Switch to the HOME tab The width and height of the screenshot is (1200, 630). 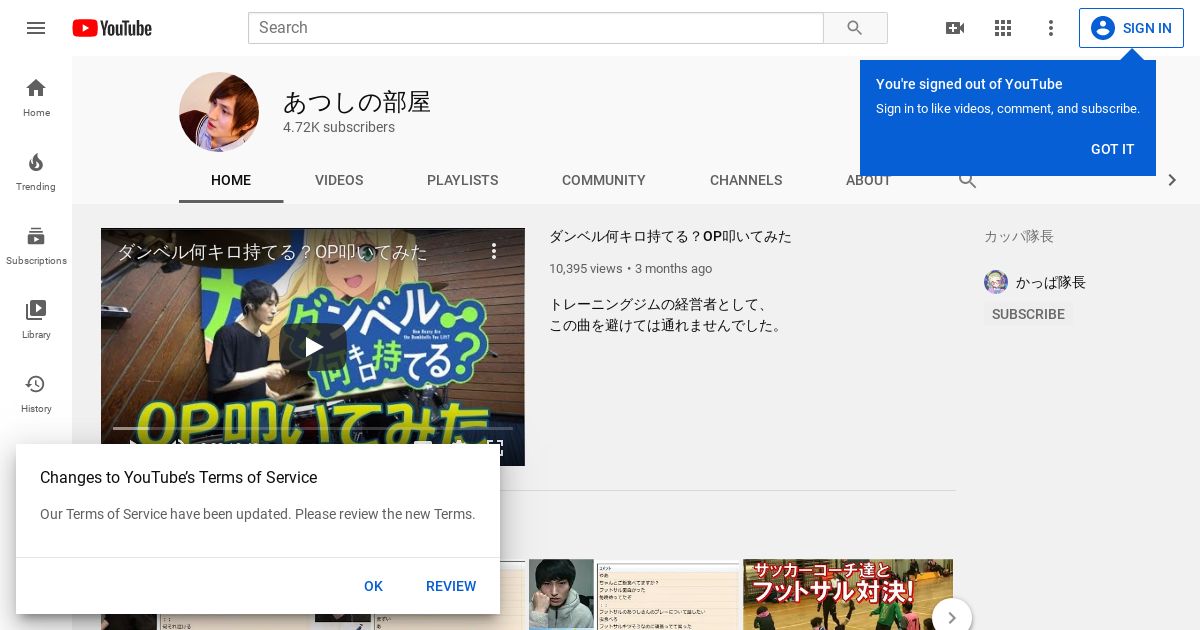tap(231, 180)
